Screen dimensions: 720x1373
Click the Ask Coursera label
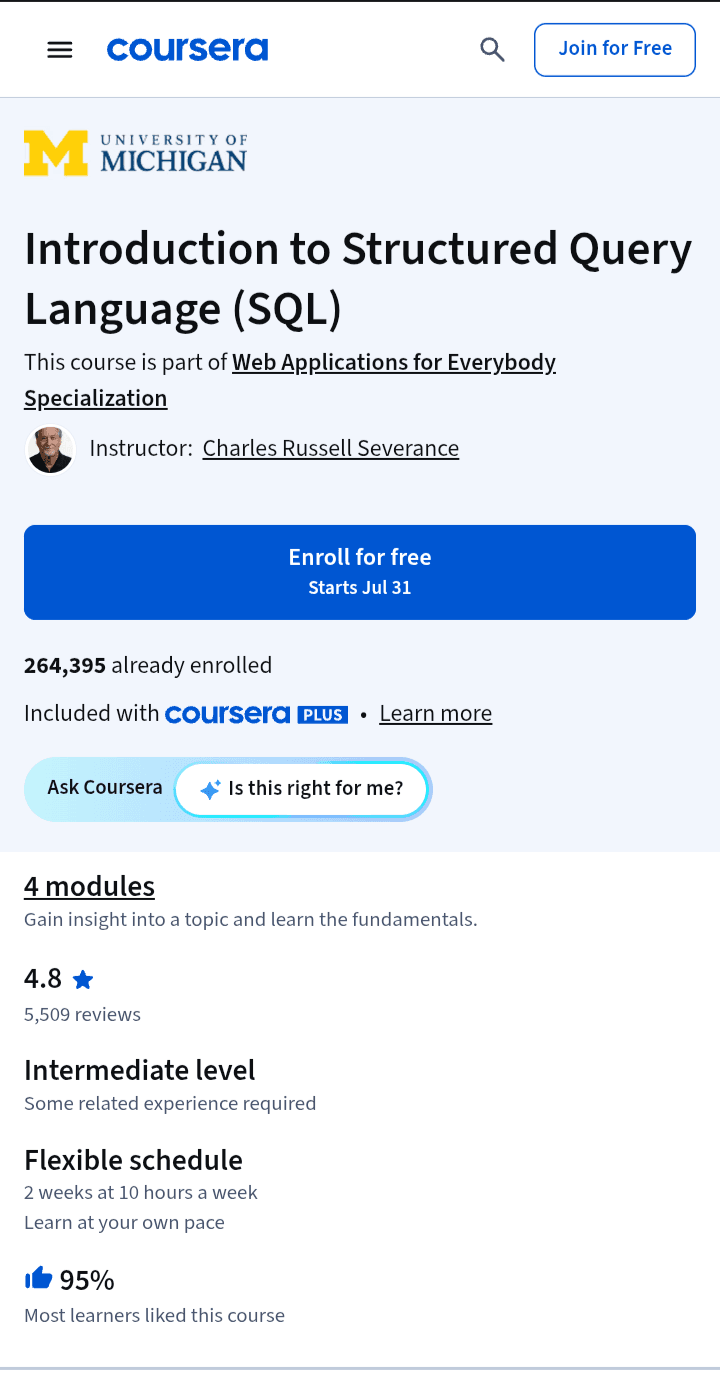105,787
